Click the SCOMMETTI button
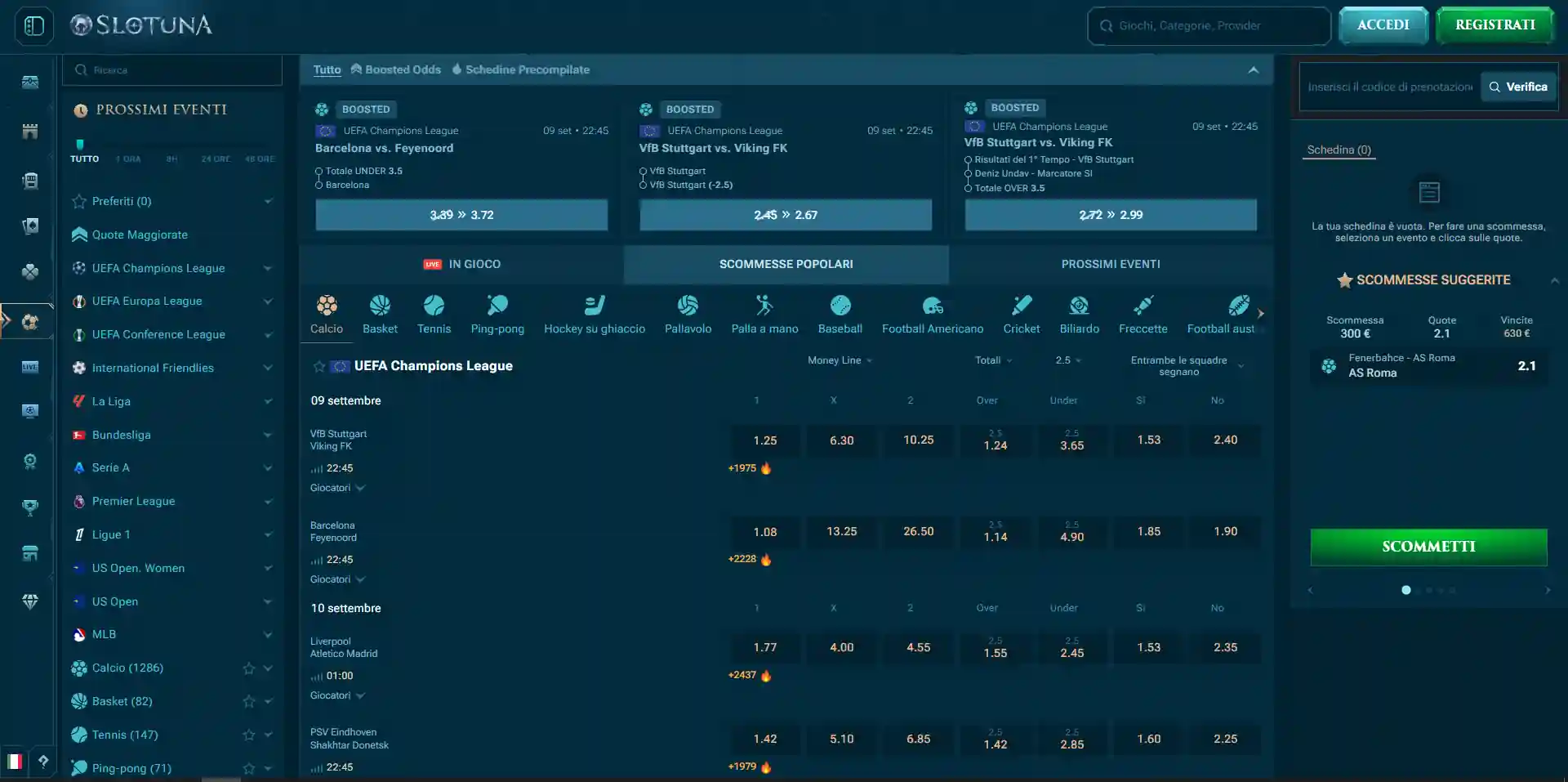 (x=1428, y=547)
